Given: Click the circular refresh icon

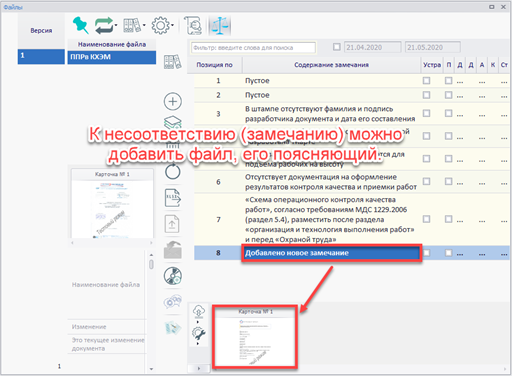Looking at the screenshot, I should 173,172.
